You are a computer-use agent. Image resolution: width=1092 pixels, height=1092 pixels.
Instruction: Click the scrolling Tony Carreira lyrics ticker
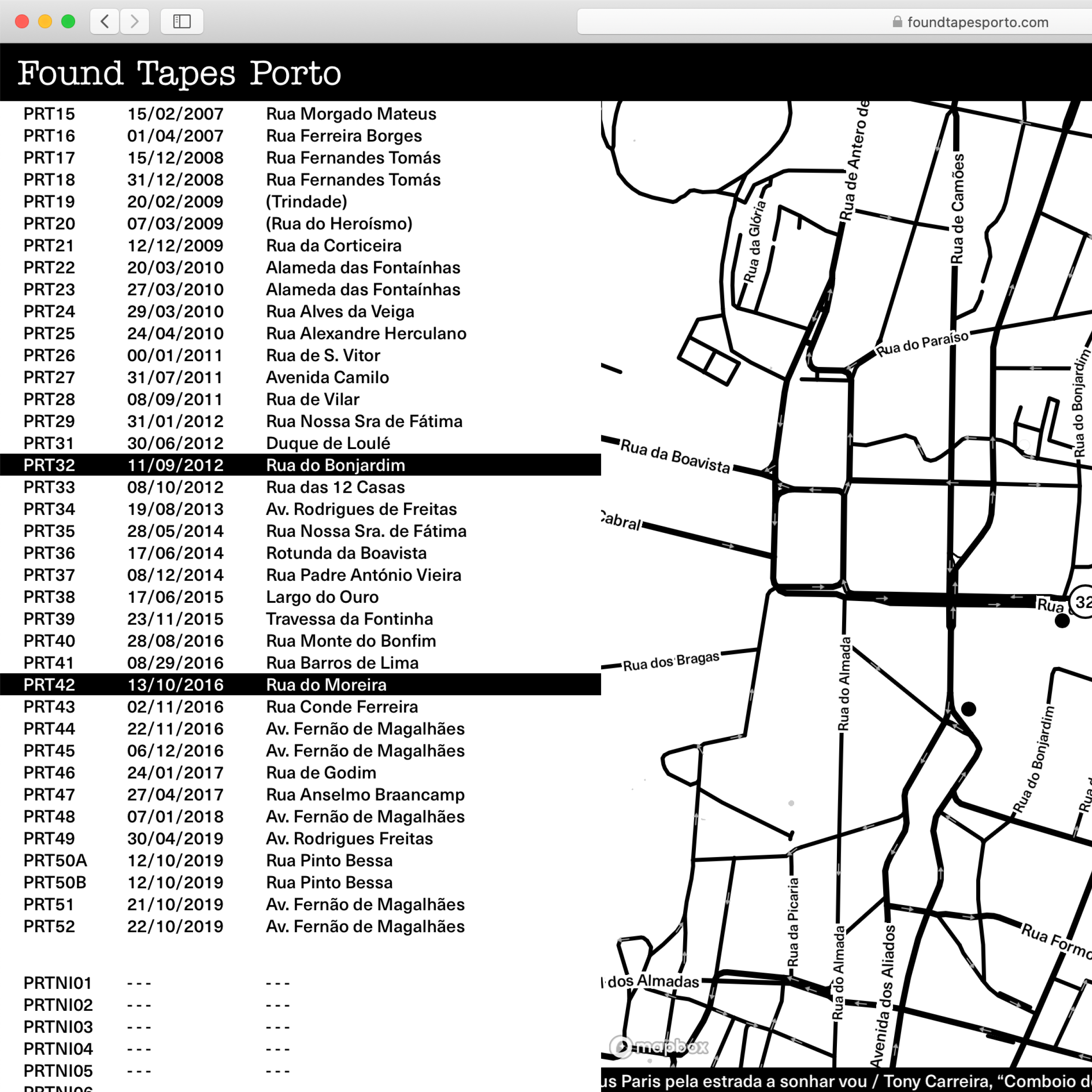tap(846, 1081)
